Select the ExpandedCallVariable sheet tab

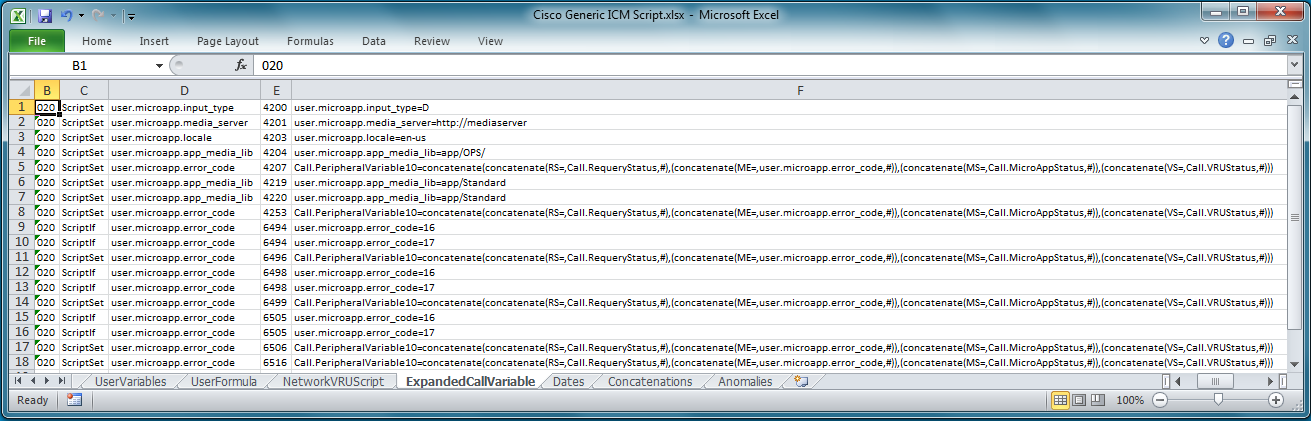coord(470,381)
